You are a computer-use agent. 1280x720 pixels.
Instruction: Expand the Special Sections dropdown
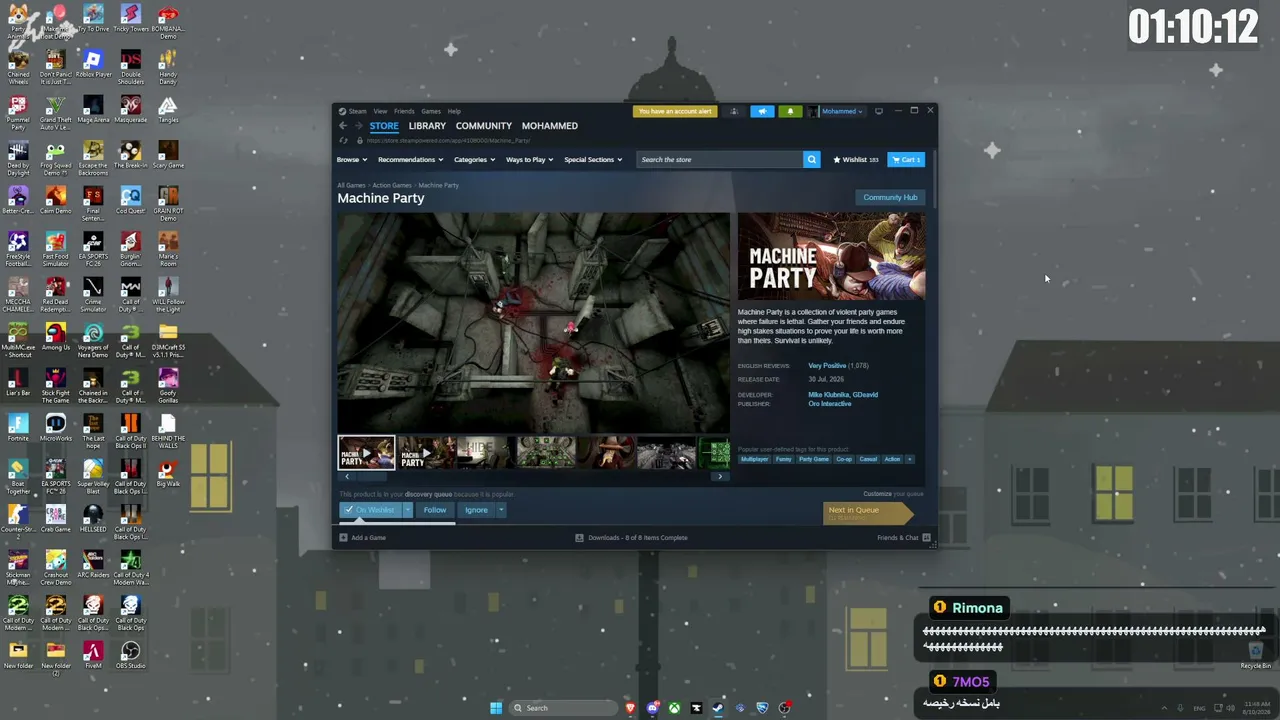coord(593,160)
